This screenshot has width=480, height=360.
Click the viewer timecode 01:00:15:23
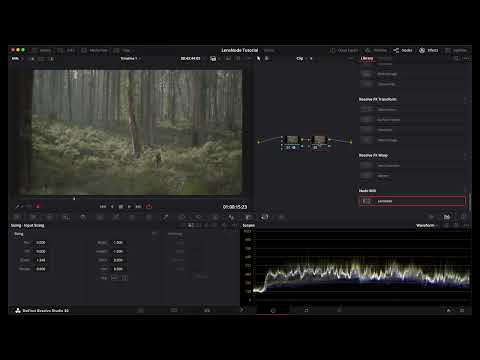(235, 207)
